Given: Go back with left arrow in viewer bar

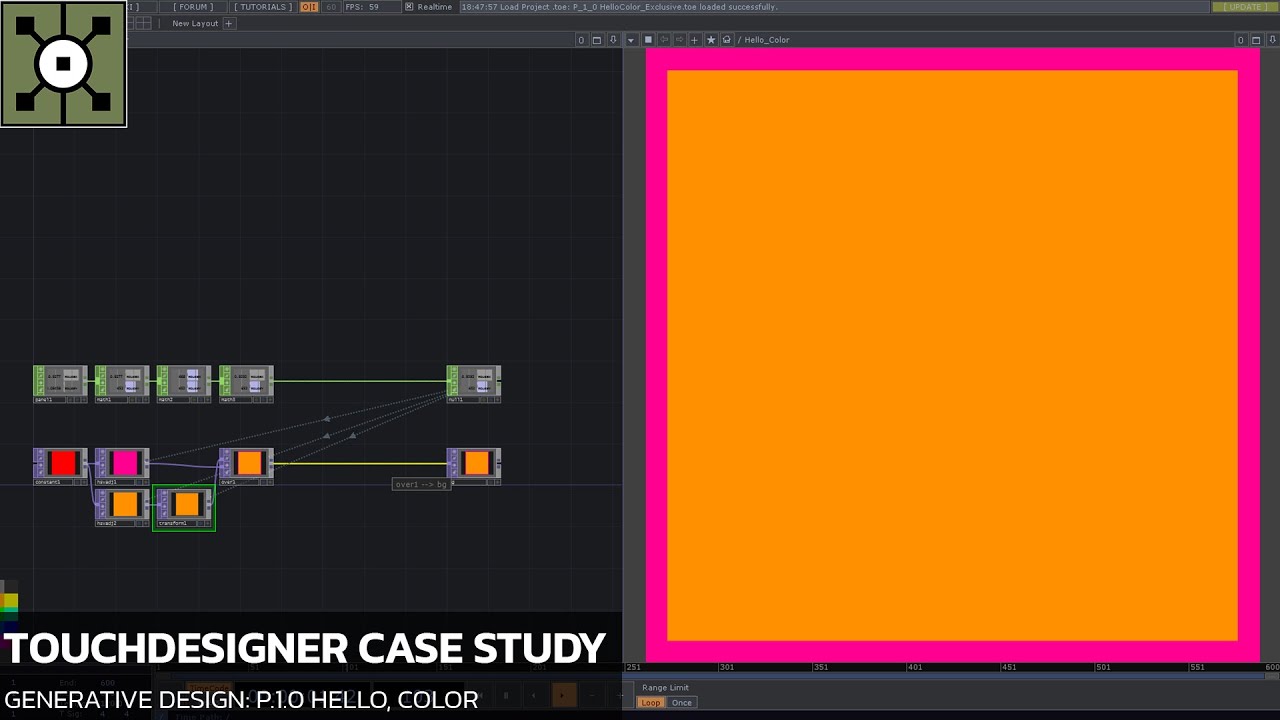Looking at the screenshot, I should (x=664, y=40).
